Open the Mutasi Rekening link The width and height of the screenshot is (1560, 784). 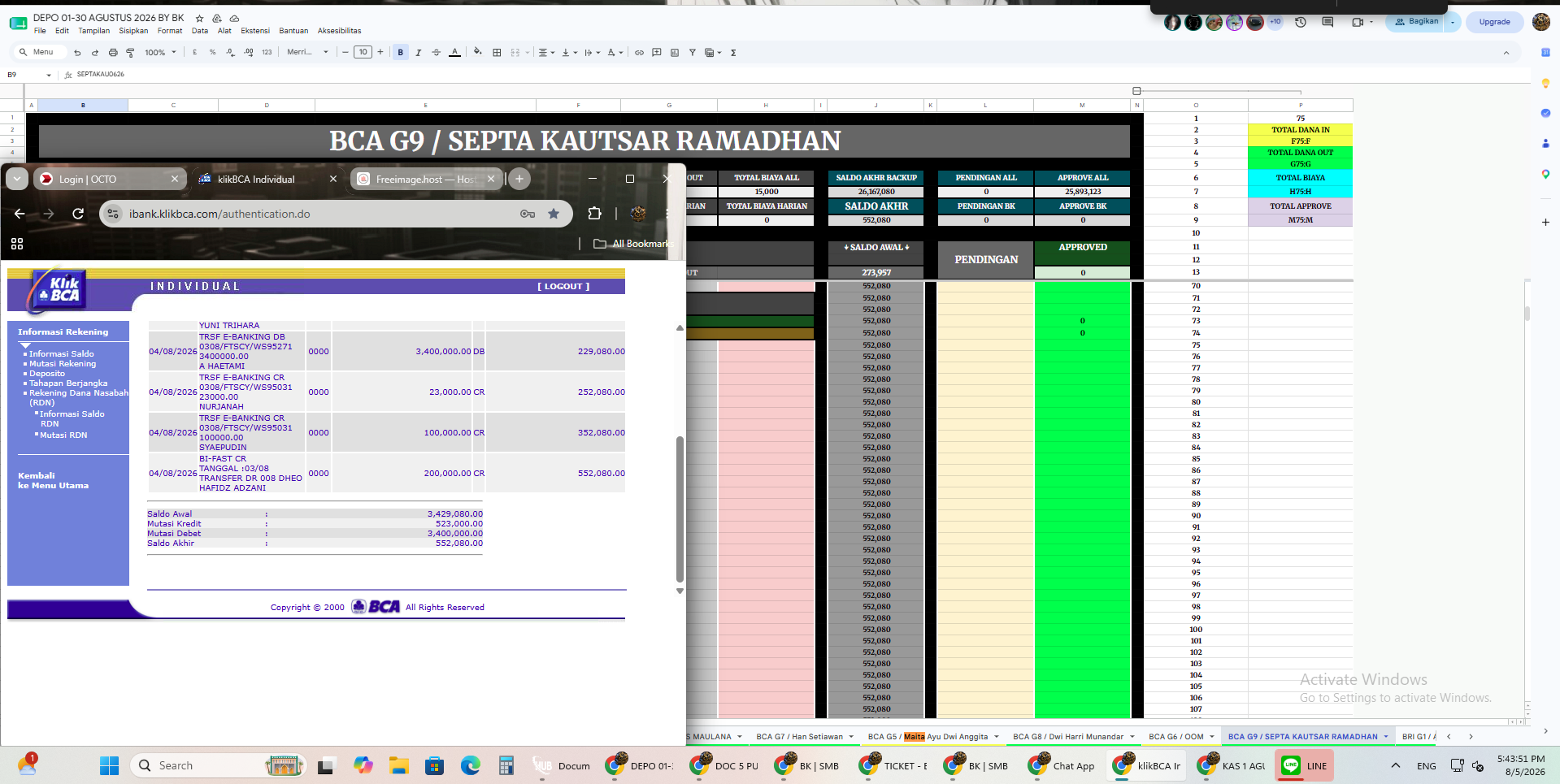click(63, 364)
